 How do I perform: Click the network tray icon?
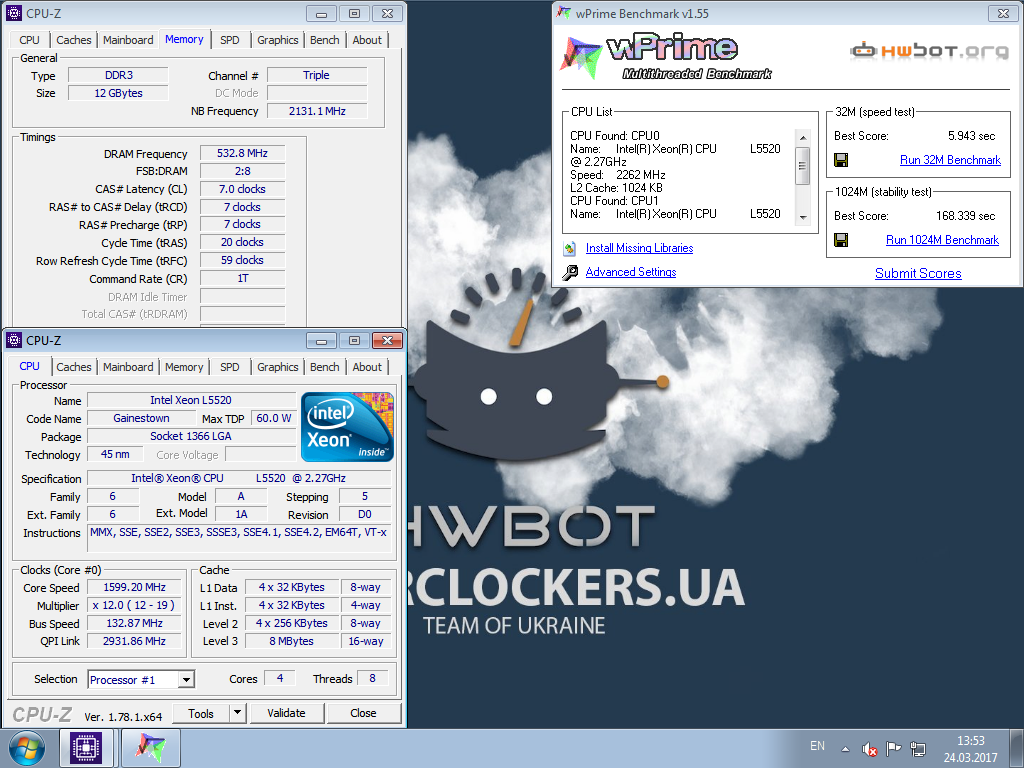pos(918,748)
